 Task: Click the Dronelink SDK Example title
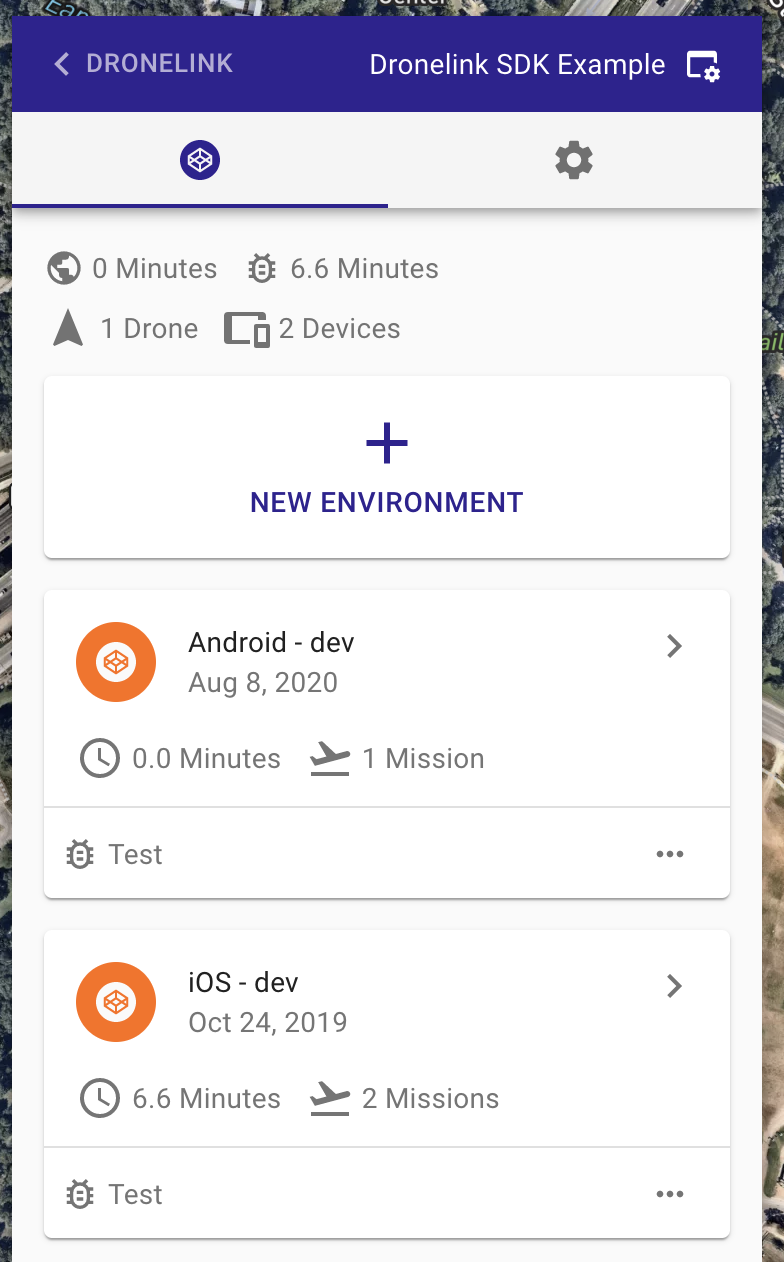pyautogui.click(x=517, y=65)
